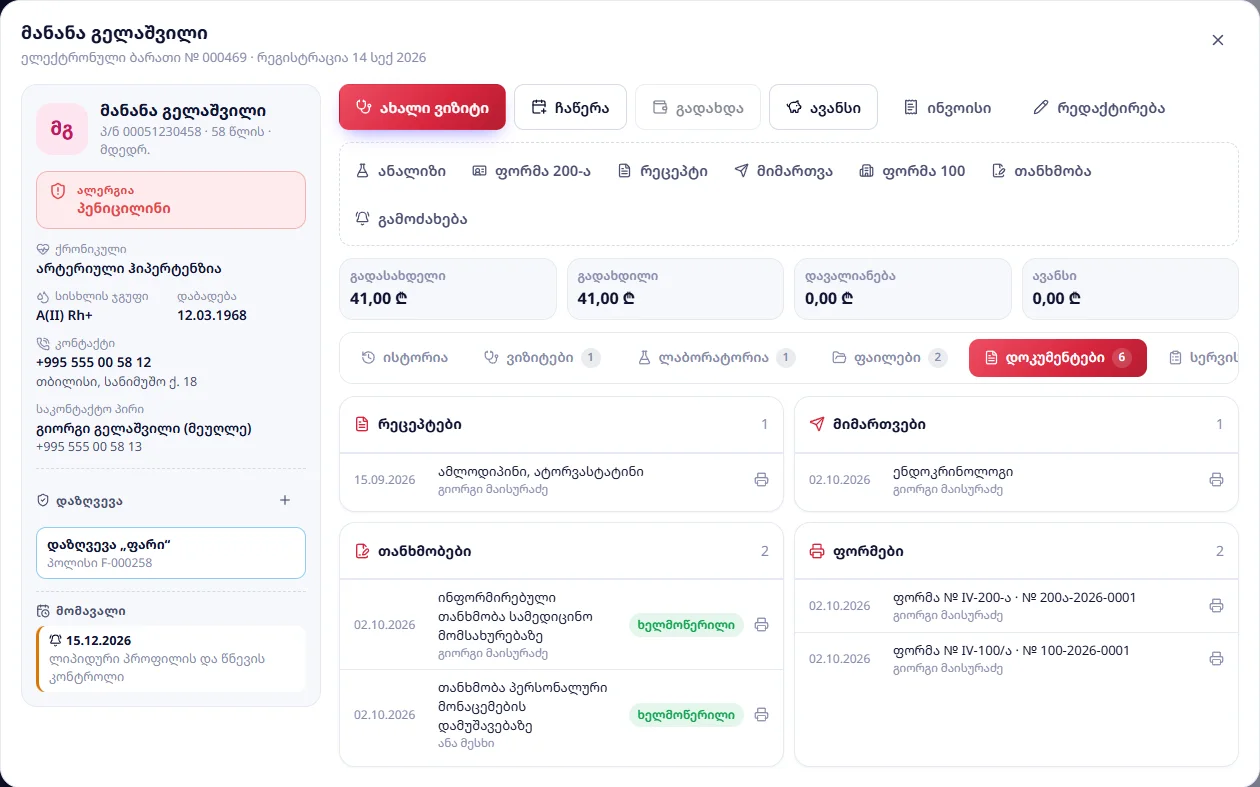Screen dimensions: 1260x787
Task: Open the ფაილები tab
Action: [889, 358]
